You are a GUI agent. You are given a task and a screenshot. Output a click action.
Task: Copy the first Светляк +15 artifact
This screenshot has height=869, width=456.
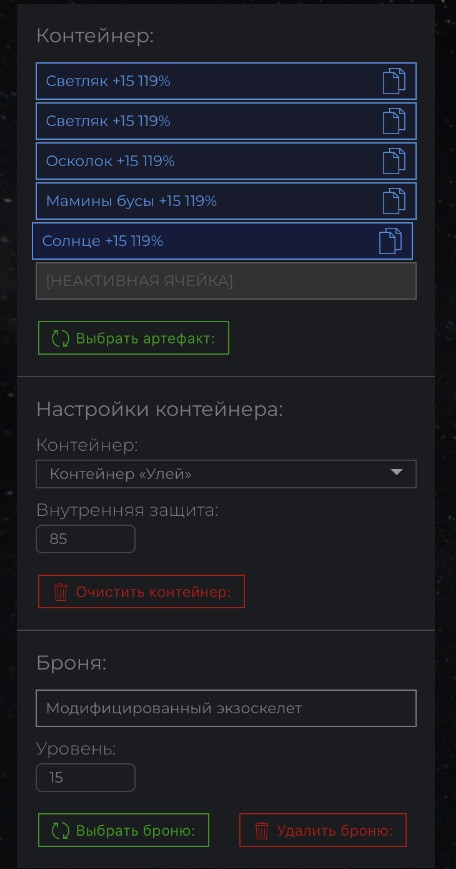click(x=394, y=81)
